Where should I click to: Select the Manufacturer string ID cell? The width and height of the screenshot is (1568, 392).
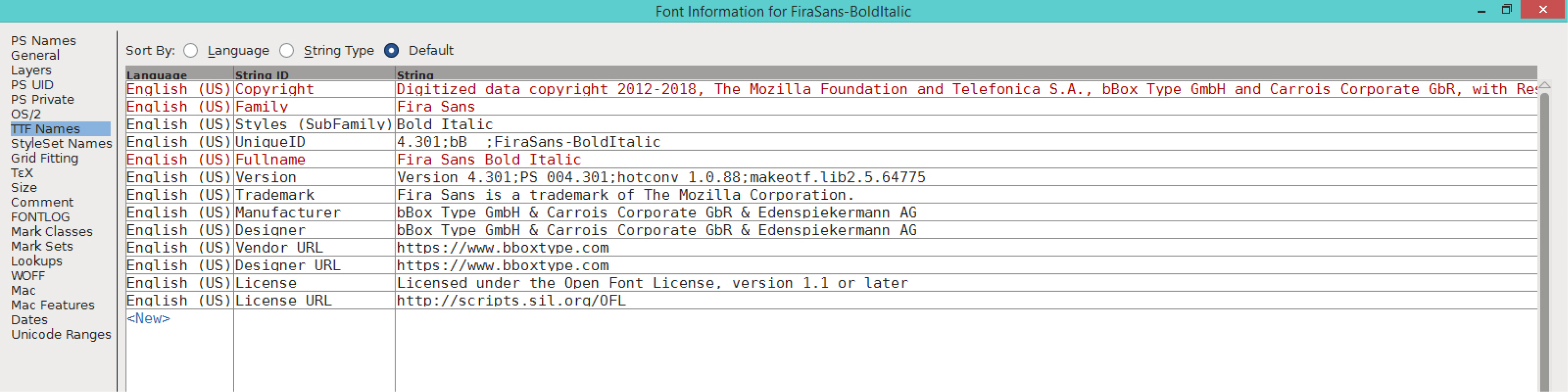(315, 212)
